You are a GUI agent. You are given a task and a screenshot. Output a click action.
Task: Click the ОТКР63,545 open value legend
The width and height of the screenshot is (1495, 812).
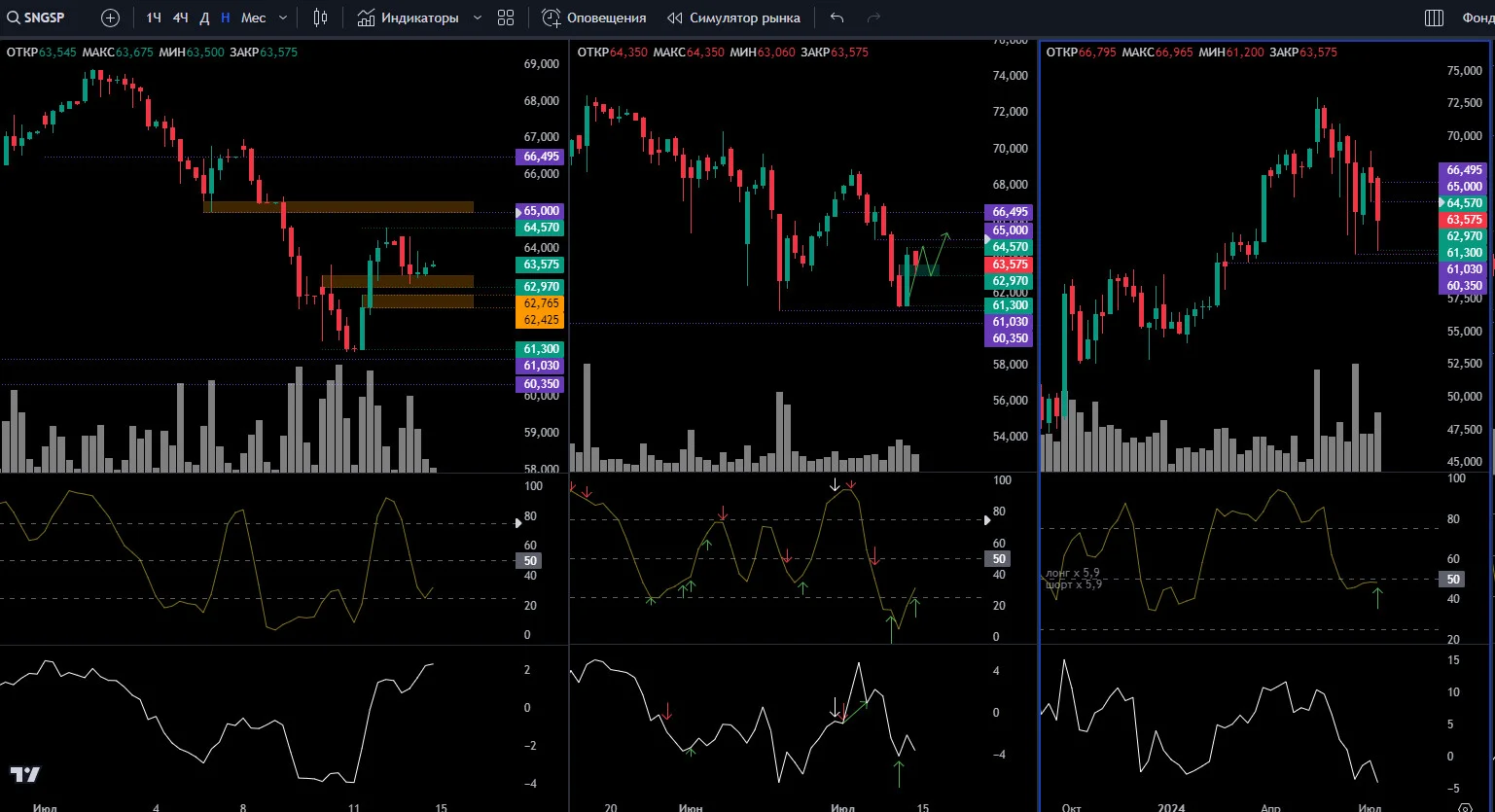pyautogui.click(x=41, y=53)
